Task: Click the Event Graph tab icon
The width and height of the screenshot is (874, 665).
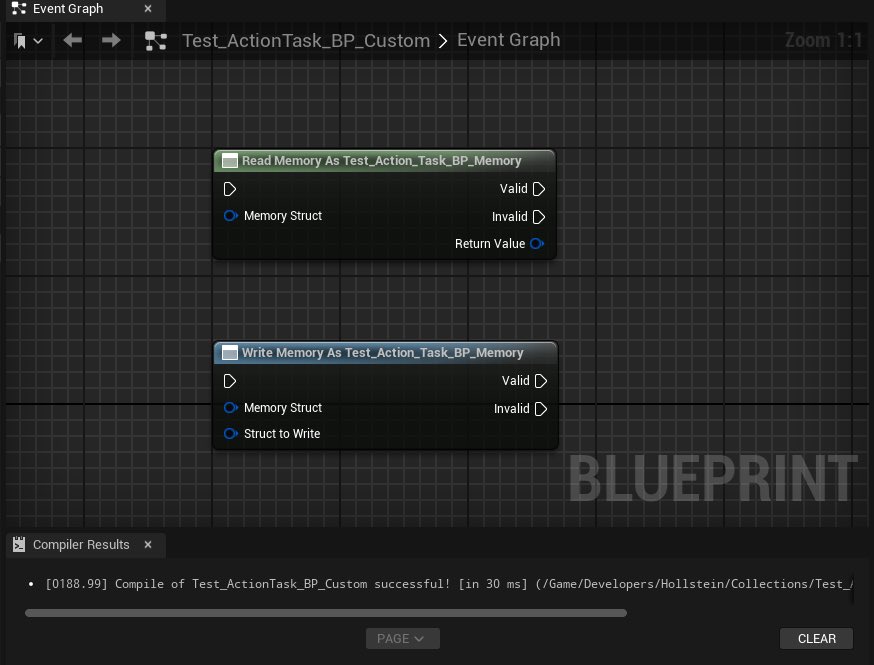Action: click(x=19, y=8)
